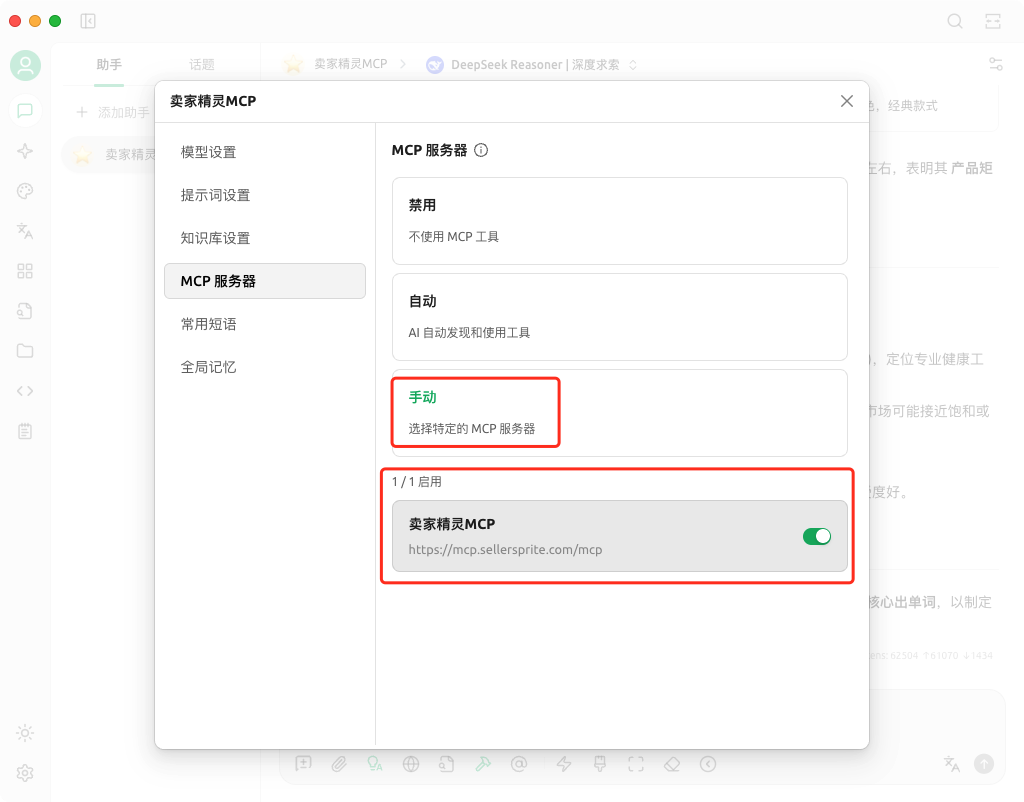Viewport: 1024px width, 802px height.
Task: Click the eraser clear-context icon in input toolbar
Action: pyautogui.click(x=671, y=763)
